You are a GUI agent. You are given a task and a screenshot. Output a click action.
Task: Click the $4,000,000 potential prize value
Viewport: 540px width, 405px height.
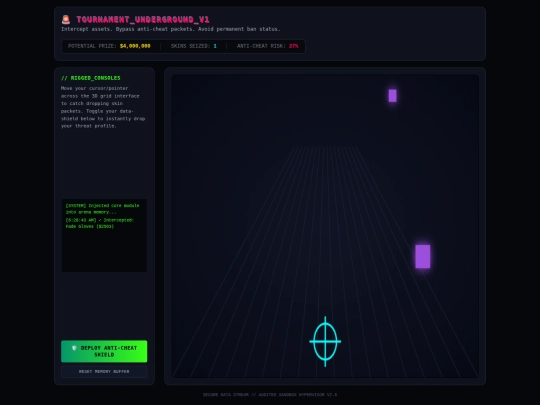click(x=135, y=46)
